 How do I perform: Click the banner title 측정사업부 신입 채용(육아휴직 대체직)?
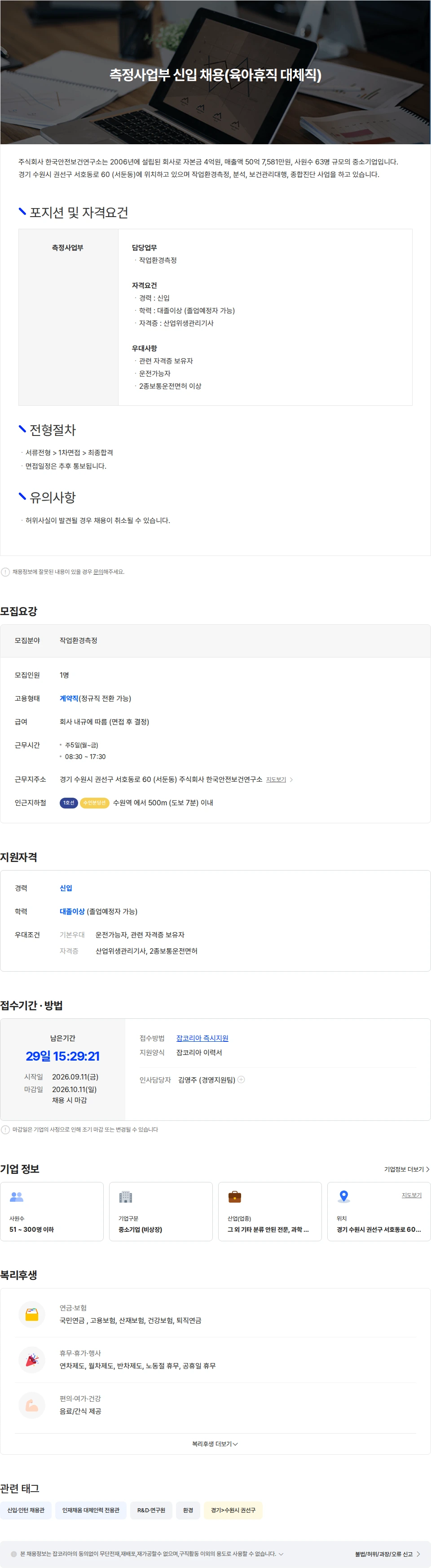(215, 74)
